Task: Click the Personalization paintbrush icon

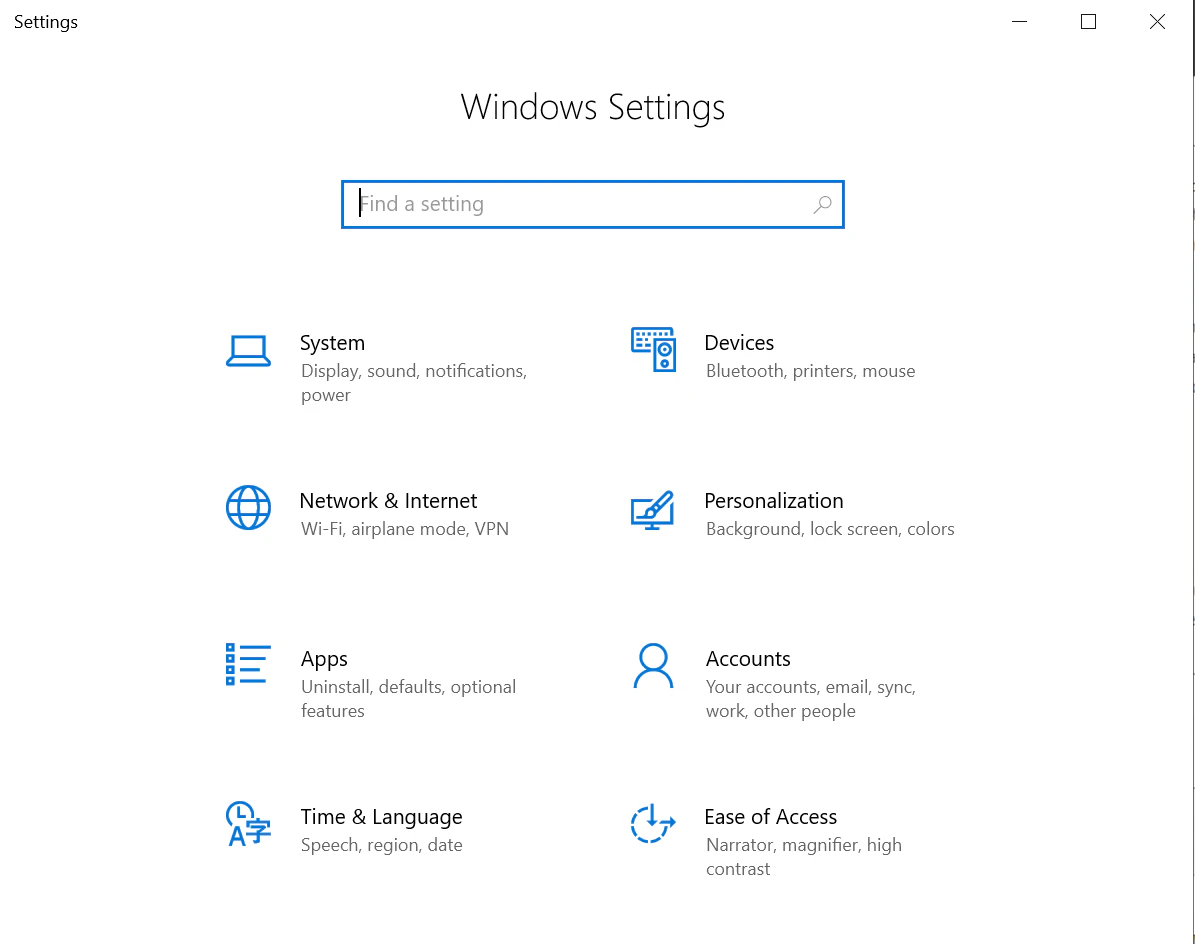Action: click(653, 510)
